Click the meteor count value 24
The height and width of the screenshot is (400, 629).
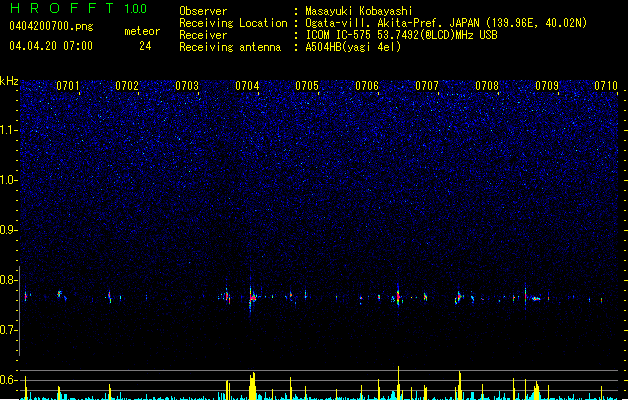click(145, 46)
